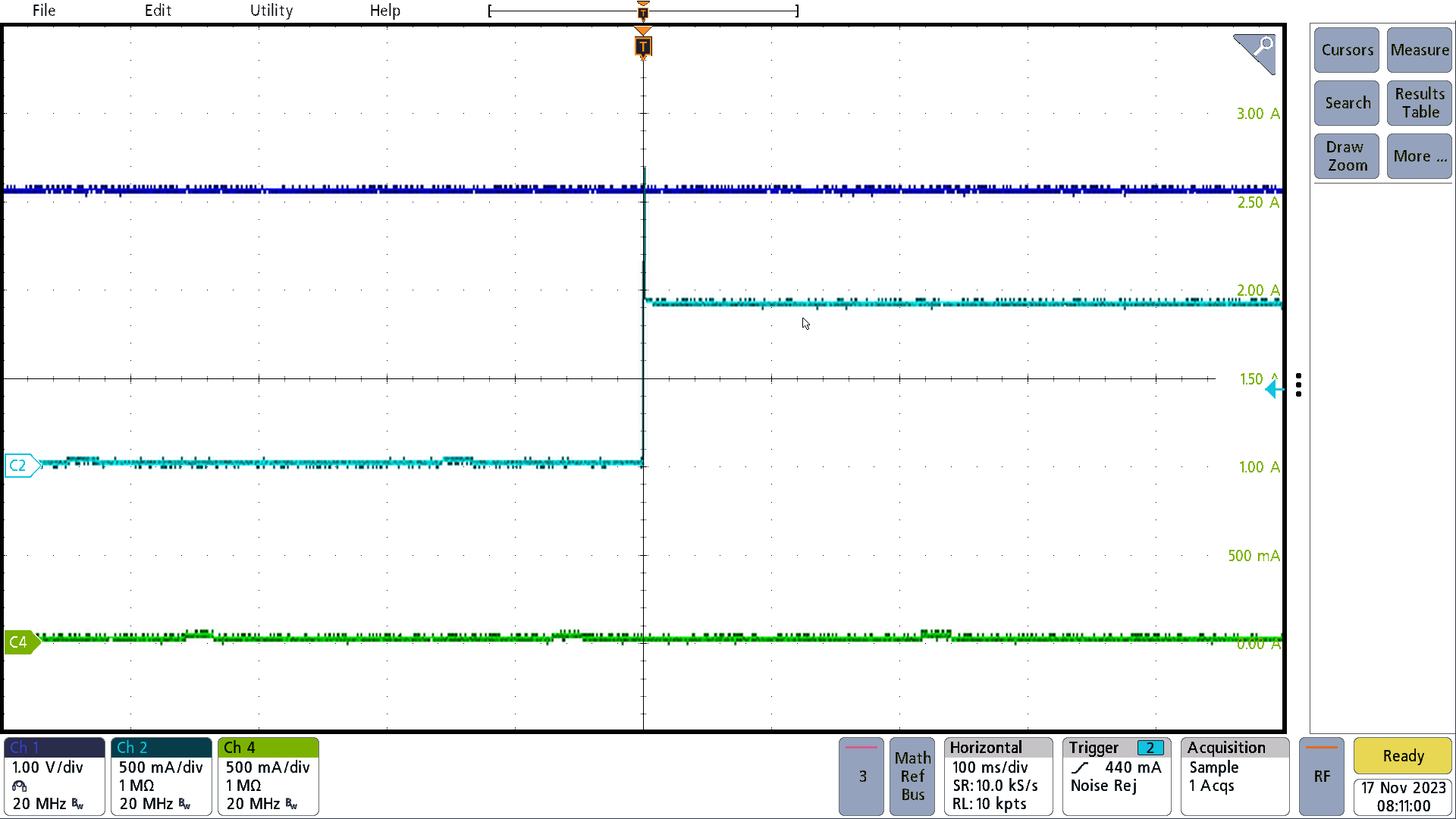Open the Help menu
This screenshot has width=1456, height=819.
[385, 11]
